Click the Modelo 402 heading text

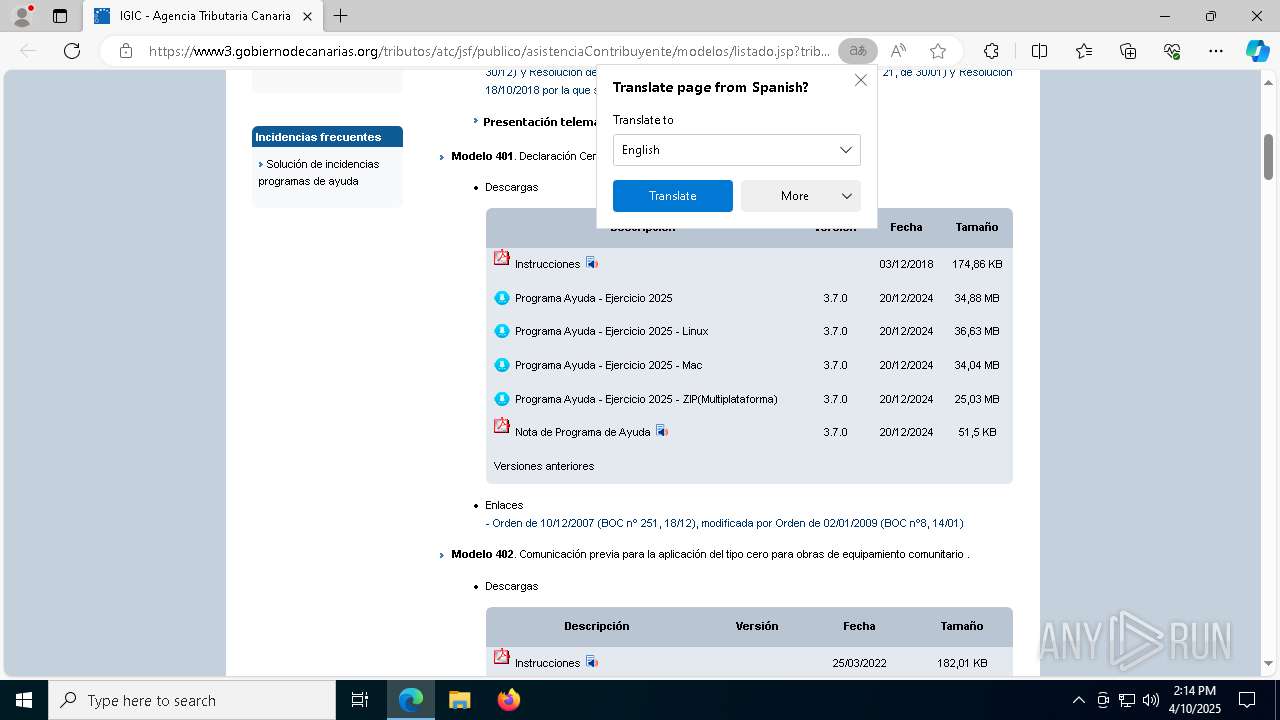[482, 554]
